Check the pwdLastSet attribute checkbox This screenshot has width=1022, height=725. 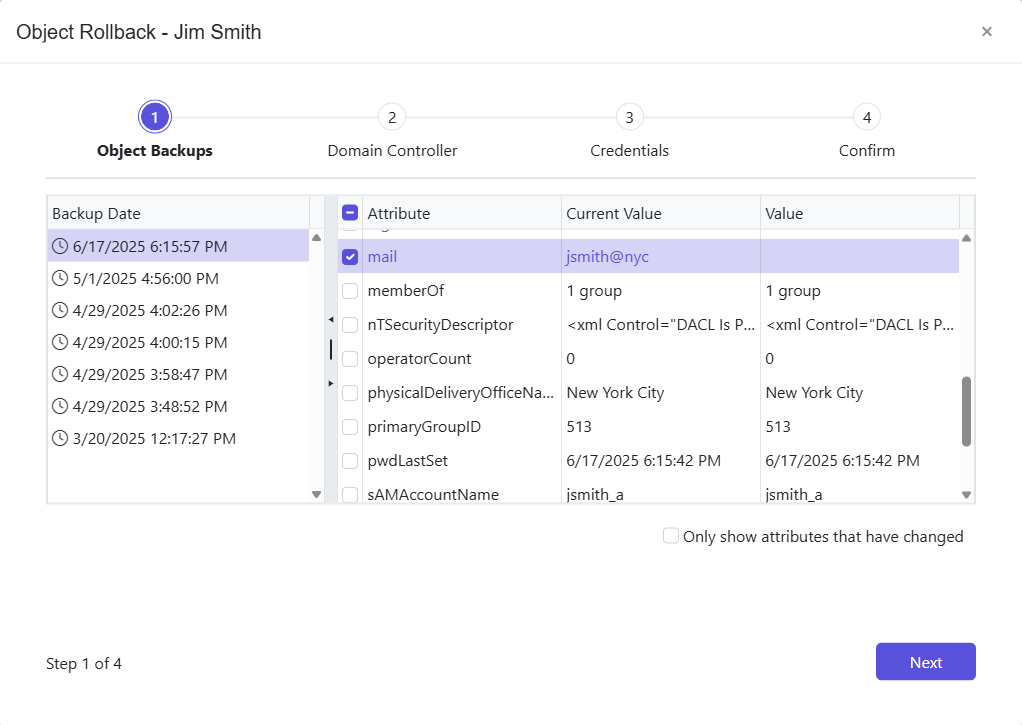(350, 460)
